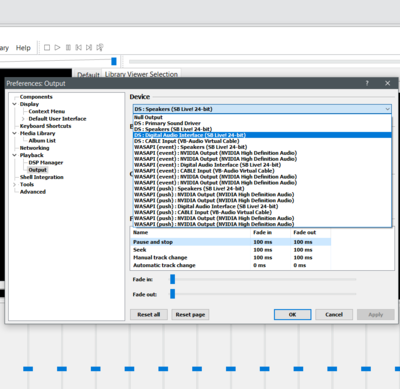Expand the Tools tree node
The image size is (400, 389).
[15, 184]
